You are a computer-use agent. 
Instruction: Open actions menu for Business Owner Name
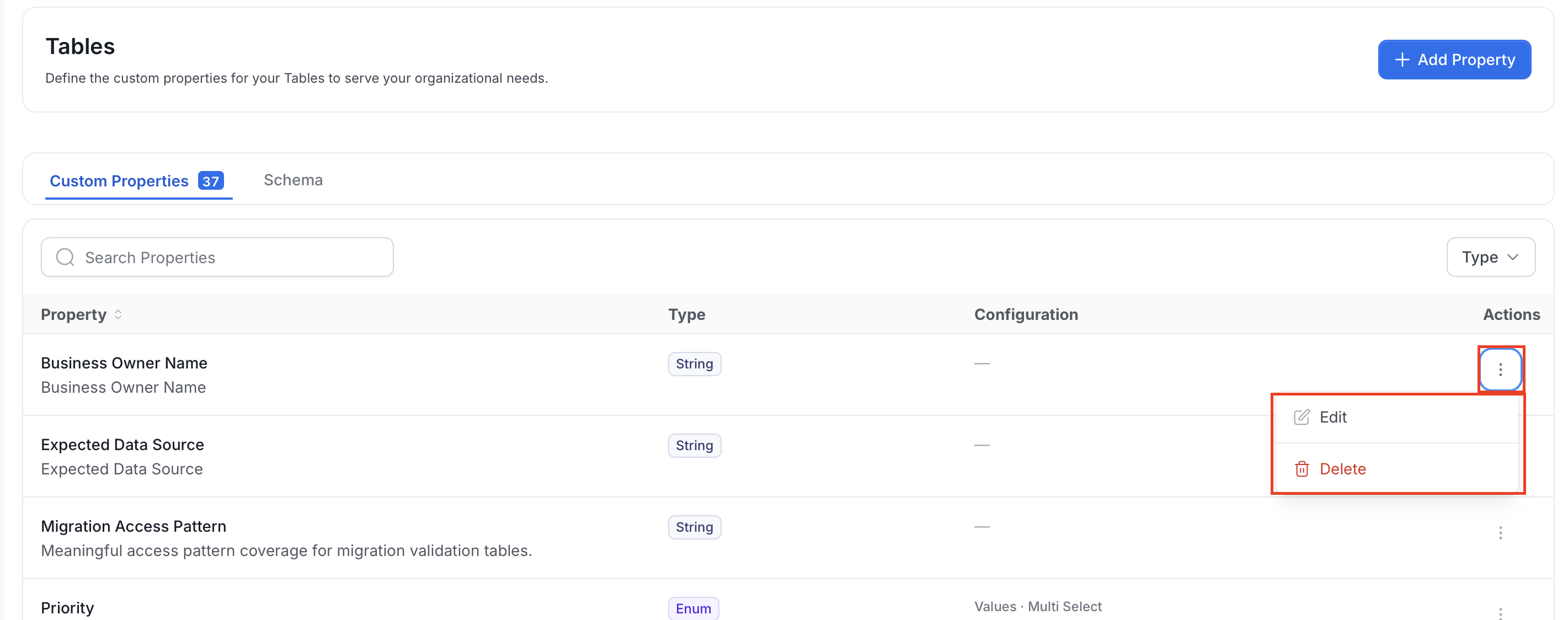pos(1500,370)
